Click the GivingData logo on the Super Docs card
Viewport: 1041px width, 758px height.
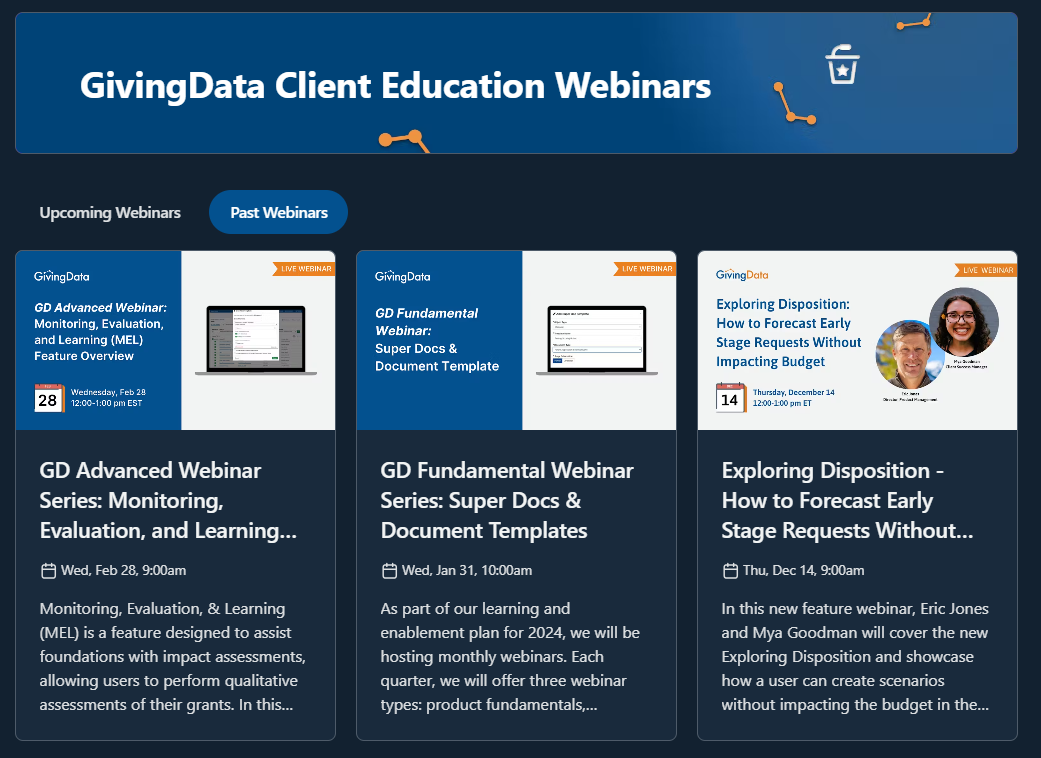pyautogui.click(x=403, y=275)
